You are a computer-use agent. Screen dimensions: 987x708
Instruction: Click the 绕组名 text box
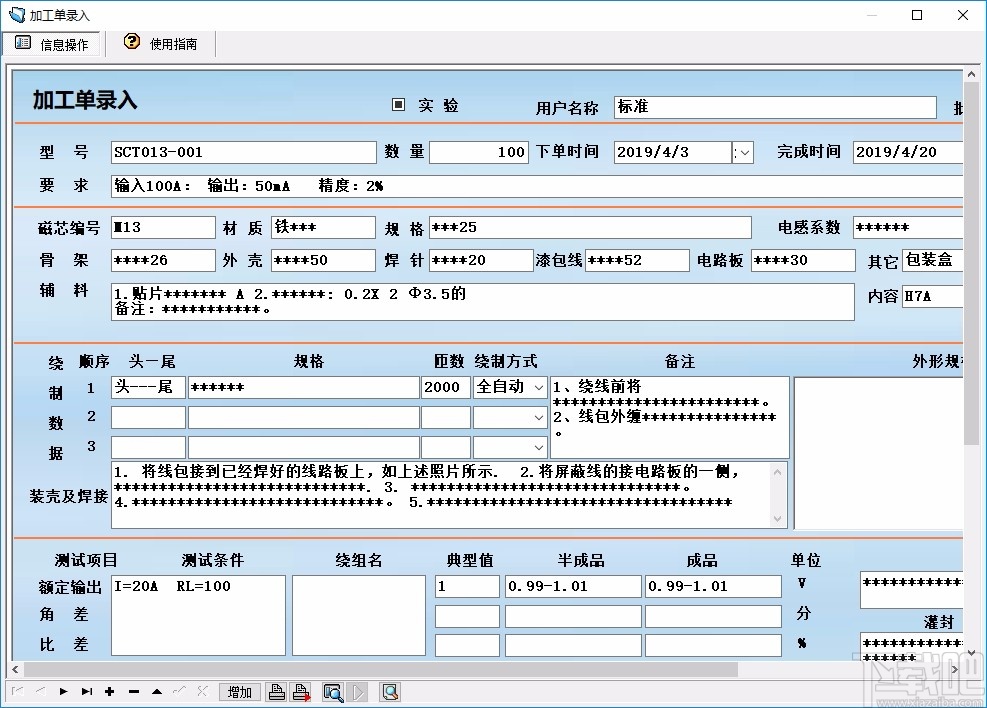click(359, 615)
